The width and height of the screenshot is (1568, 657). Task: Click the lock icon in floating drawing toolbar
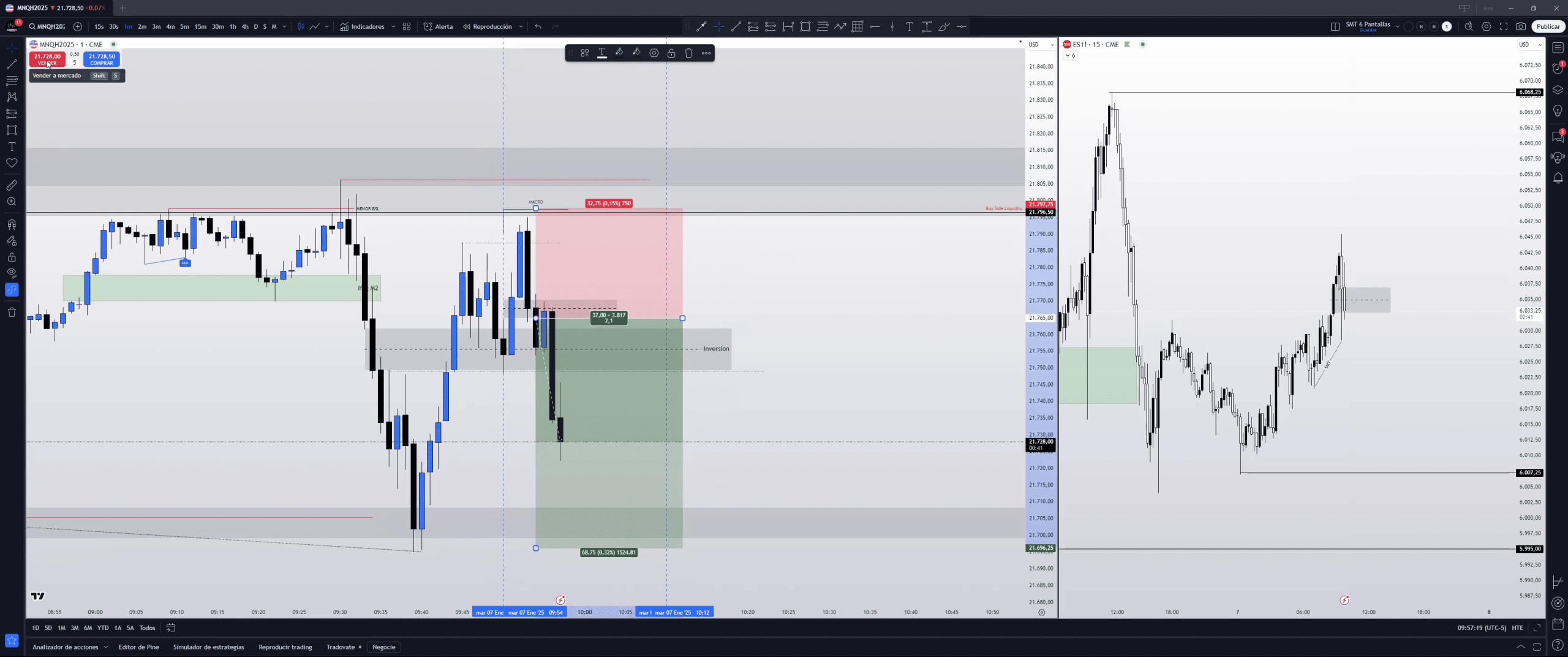(671, 53)
